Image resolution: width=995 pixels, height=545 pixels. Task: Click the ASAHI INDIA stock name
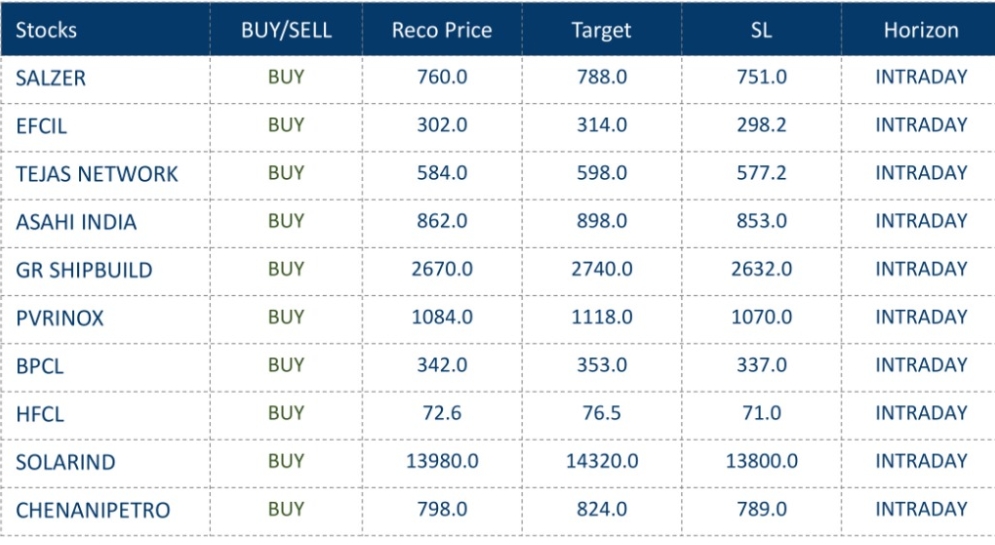(x=76, y=222)
